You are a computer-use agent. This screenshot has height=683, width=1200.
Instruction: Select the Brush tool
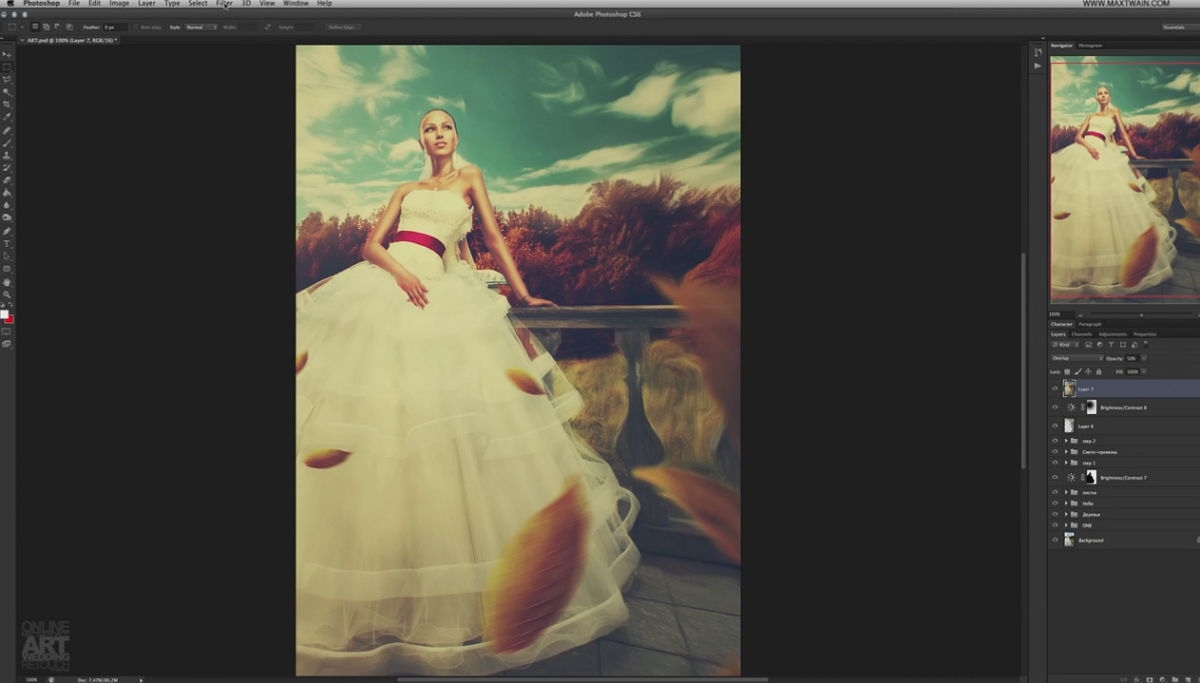point(7,141)
